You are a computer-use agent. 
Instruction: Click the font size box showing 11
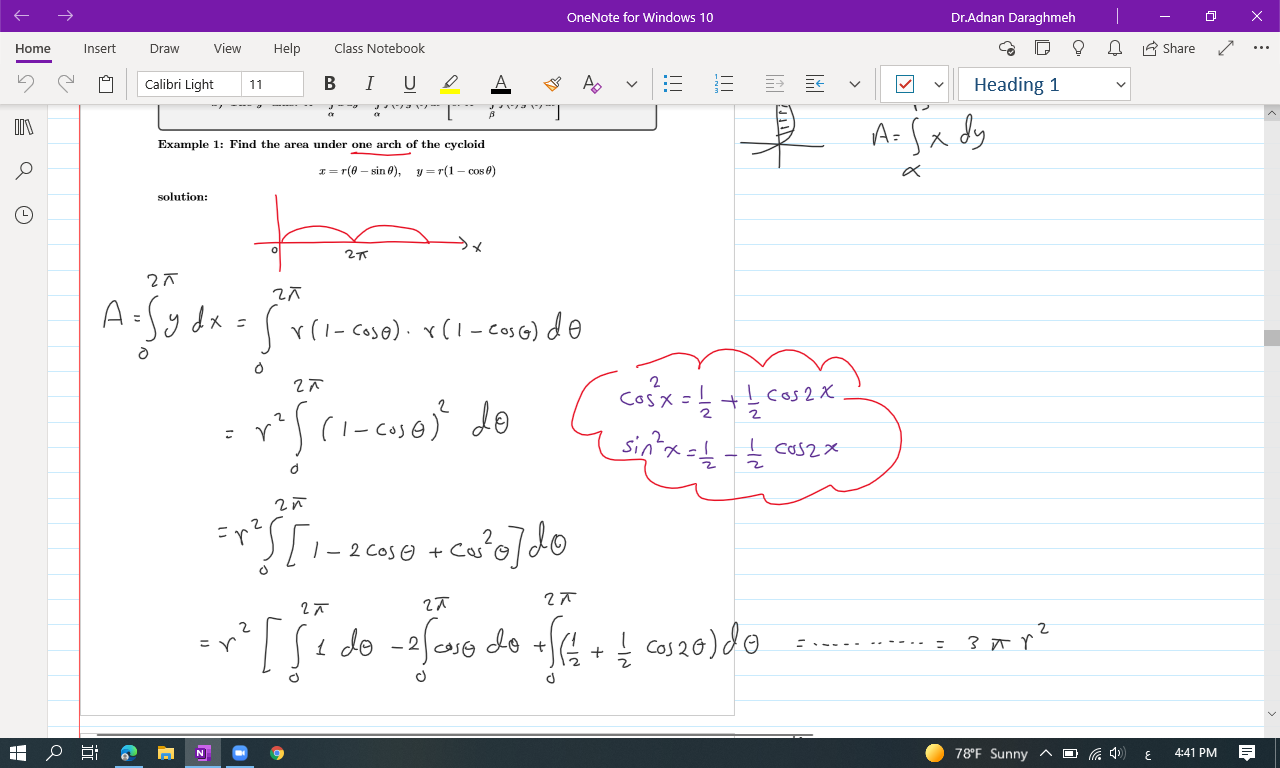272,85
